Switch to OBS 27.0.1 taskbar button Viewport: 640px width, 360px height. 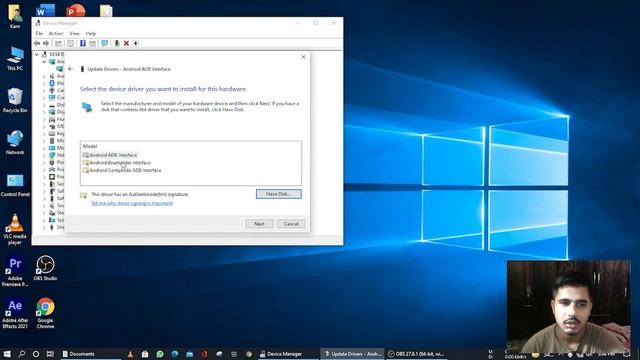(416, 354)
